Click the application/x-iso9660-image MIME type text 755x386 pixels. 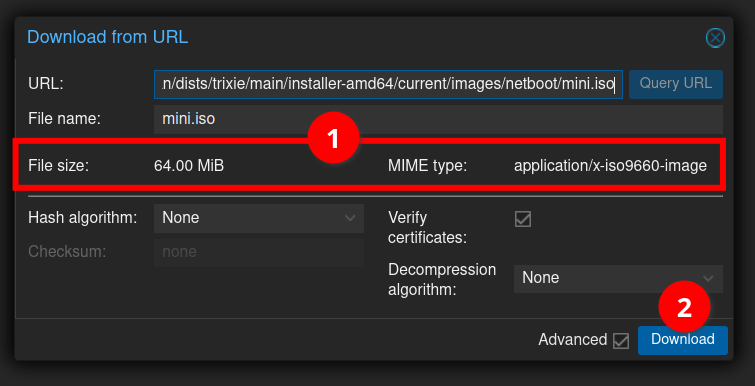point(611,166)
